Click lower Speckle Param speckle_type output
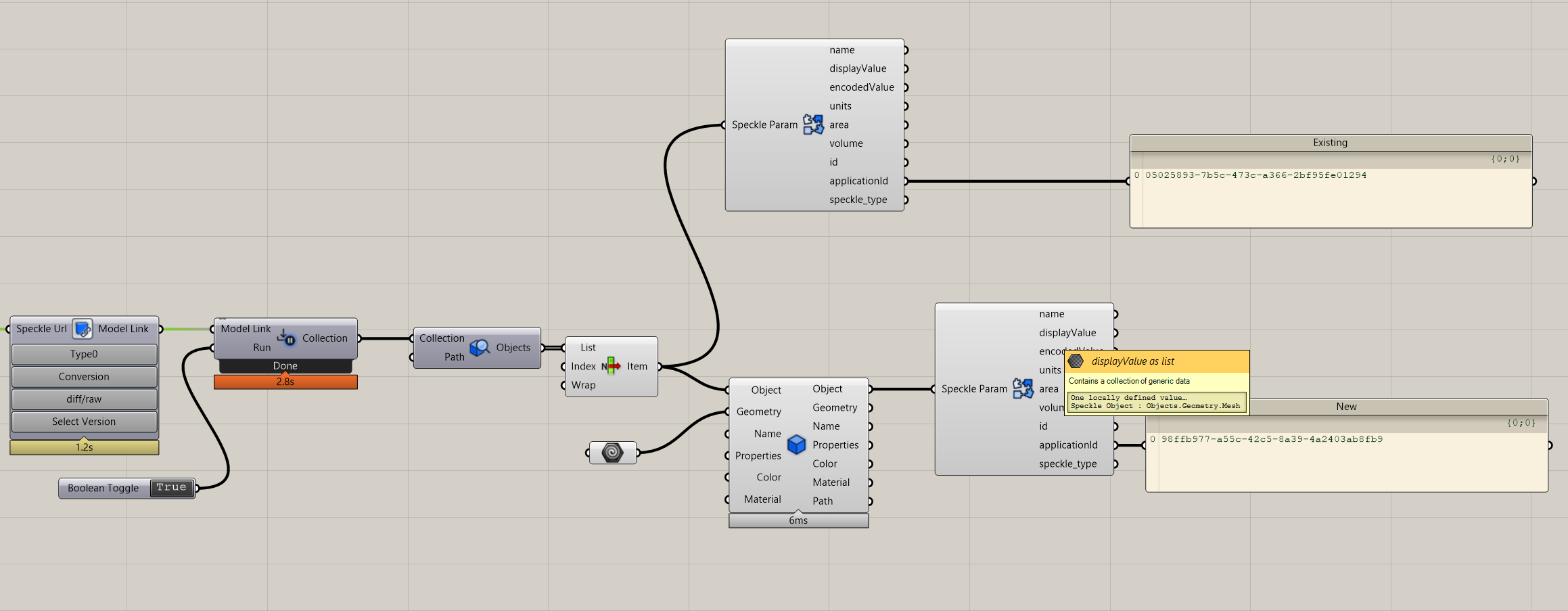Viewport: 1568px width, 611px height. point(1067,463)
